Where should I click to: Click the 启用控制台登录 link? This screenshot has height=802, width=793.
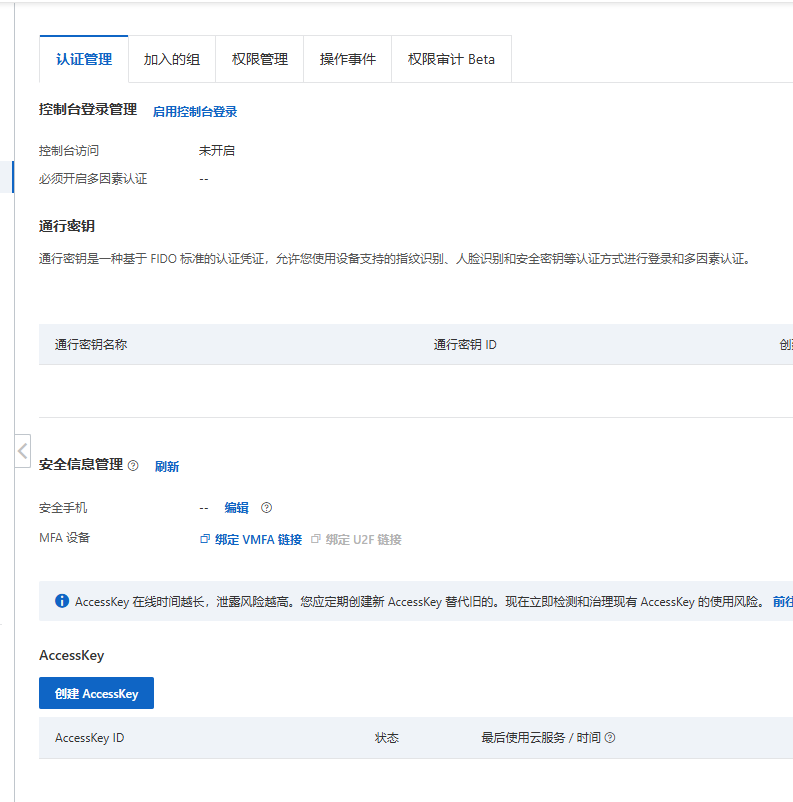pyautogui.click(x=195, y=112)
